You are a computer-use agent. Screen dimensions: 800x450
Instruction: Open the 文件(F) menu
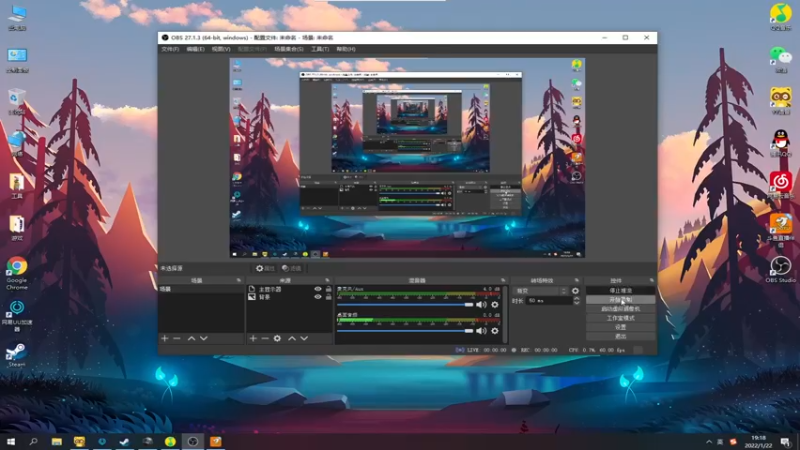(170, 49)
